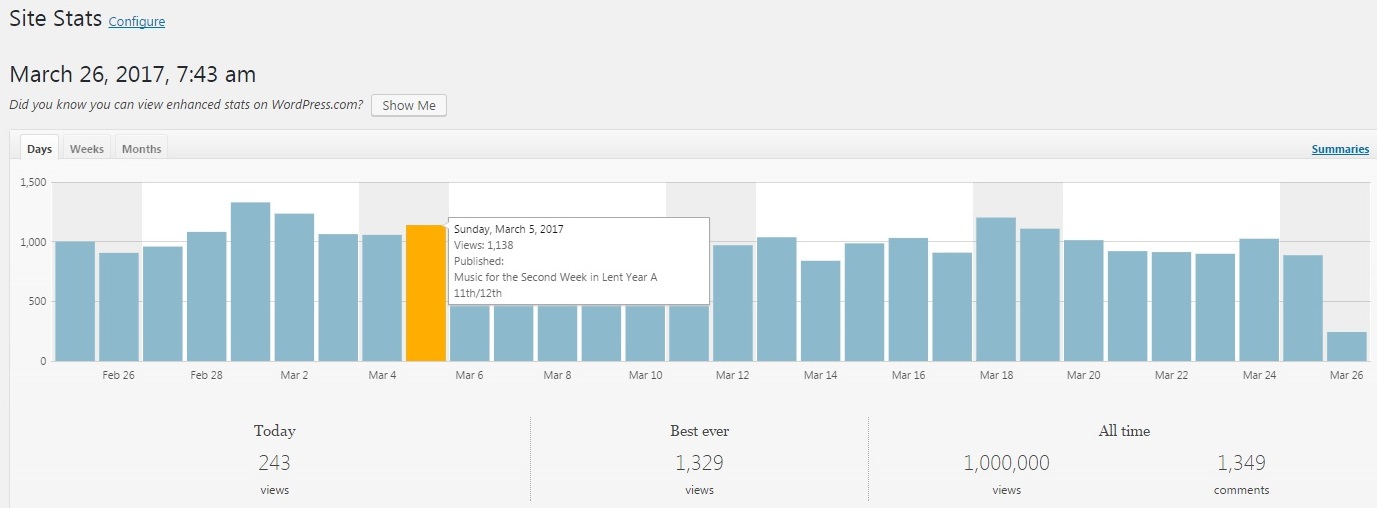Select the Mar 18 bar
This screenshot has height=508, width=1377.
(x=996, y=290)
